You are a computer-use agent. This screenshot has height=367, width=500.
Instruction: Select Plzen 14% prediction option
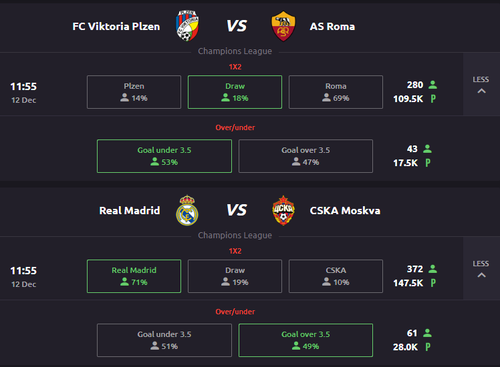(x=134, y=92)
